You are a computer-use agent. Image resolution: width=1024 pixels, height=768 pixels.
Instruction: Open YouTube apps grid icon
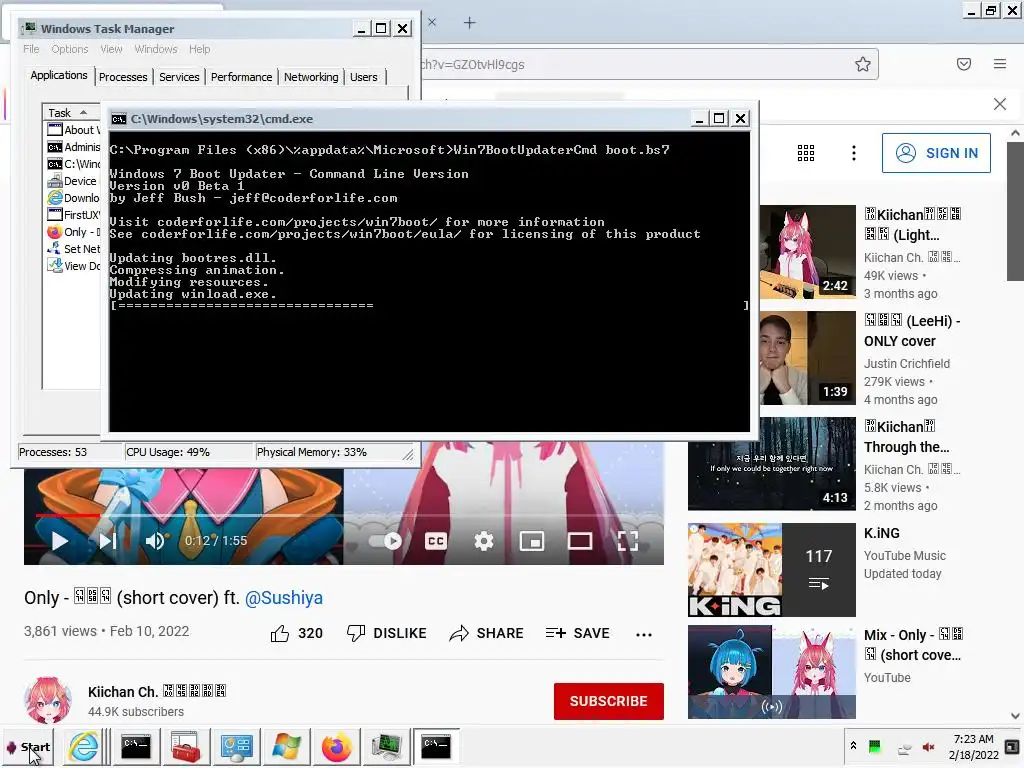[806, 153]
